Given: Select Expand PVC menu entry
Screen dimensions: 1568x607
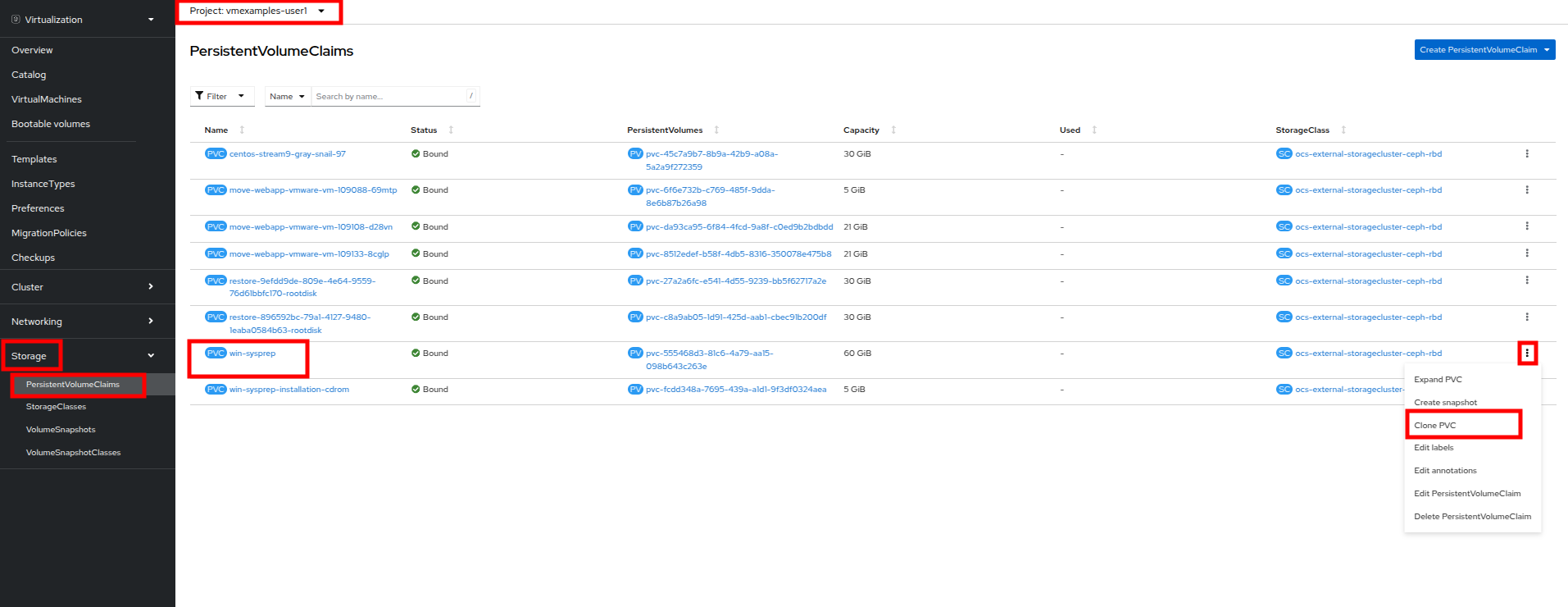Looking at the screenshot, I should tap(1438, 380).
